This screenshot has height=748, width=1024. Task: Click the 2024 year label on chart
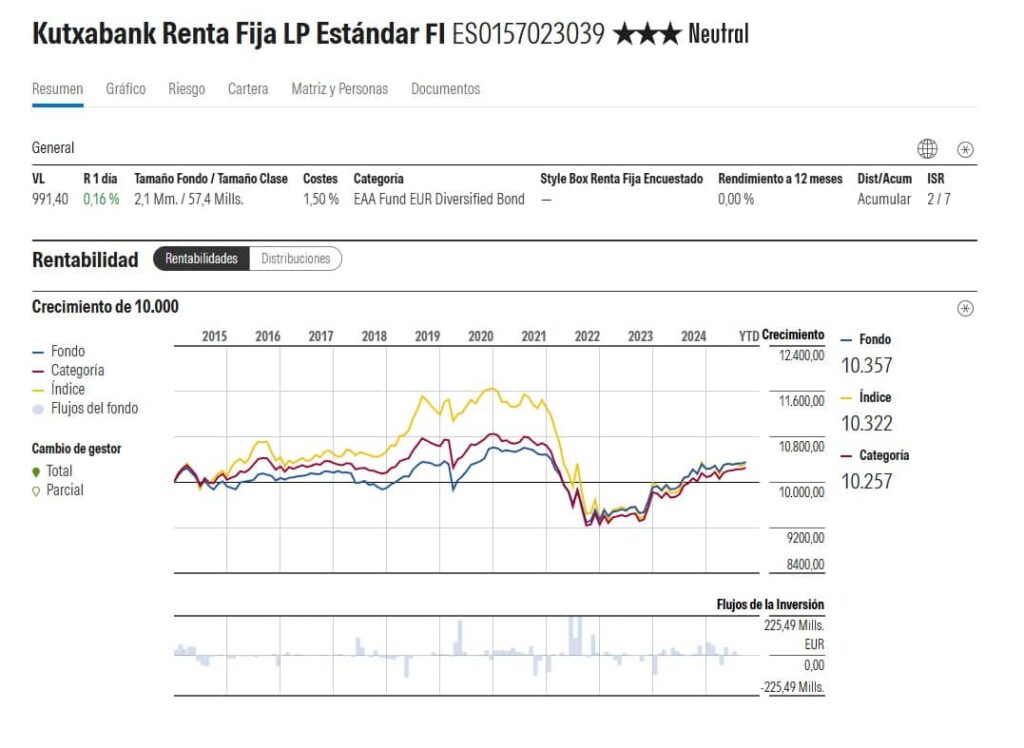(x=694, y=336)
